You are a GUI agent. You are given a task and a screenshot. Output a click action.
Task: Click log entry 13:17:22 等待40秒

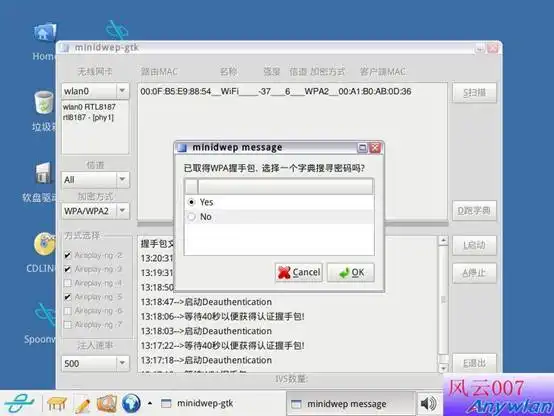pyautogui.click(x=223, y=346)
